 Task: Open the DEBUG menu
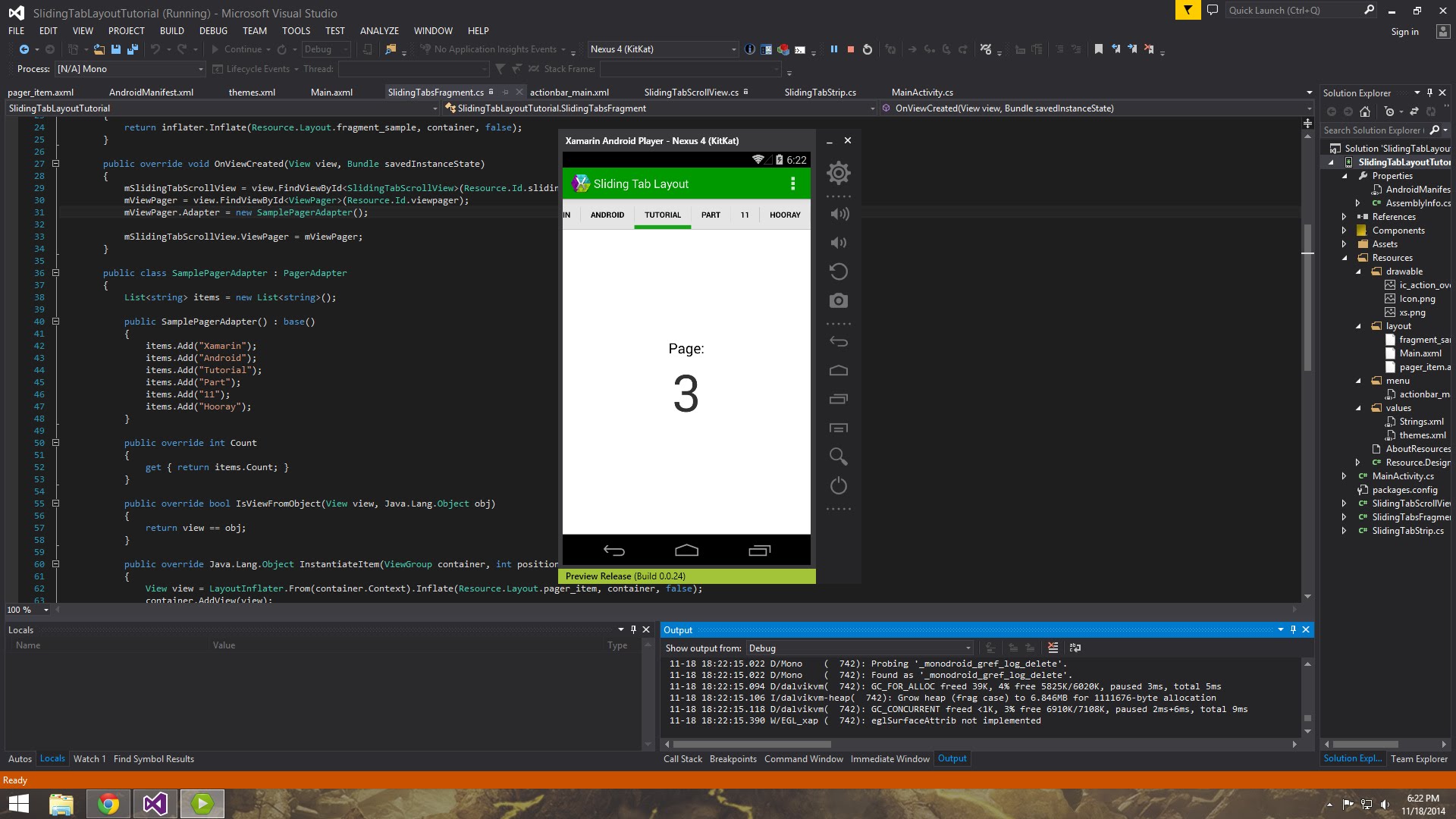[x=213, y=31]
